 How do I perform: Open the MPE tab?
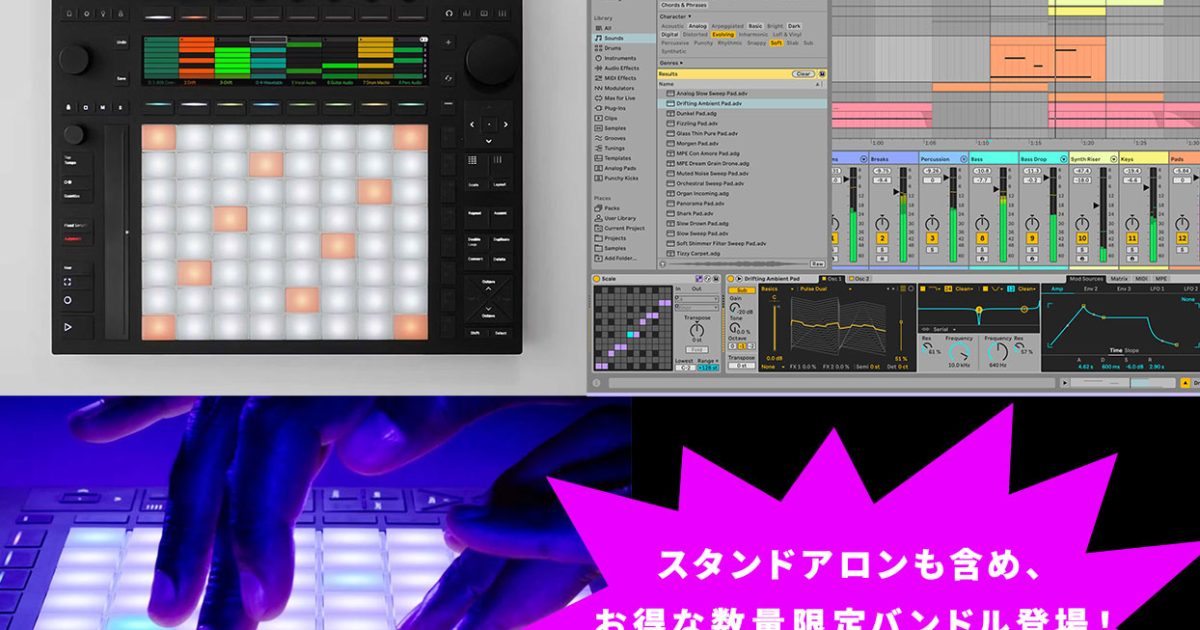coord(1161,278)
